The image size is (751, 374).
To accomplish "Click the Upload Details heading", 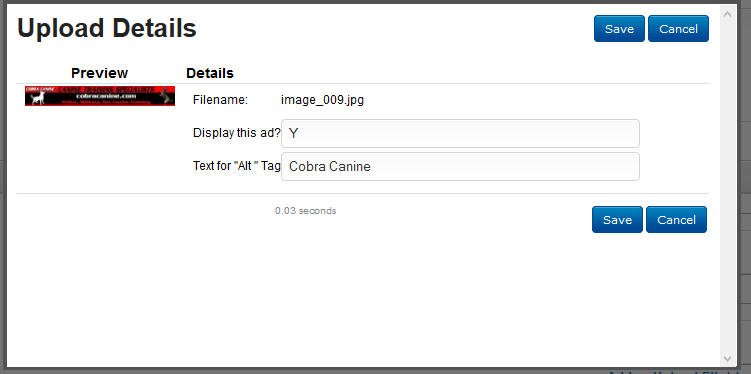I will tap(107, 29).
